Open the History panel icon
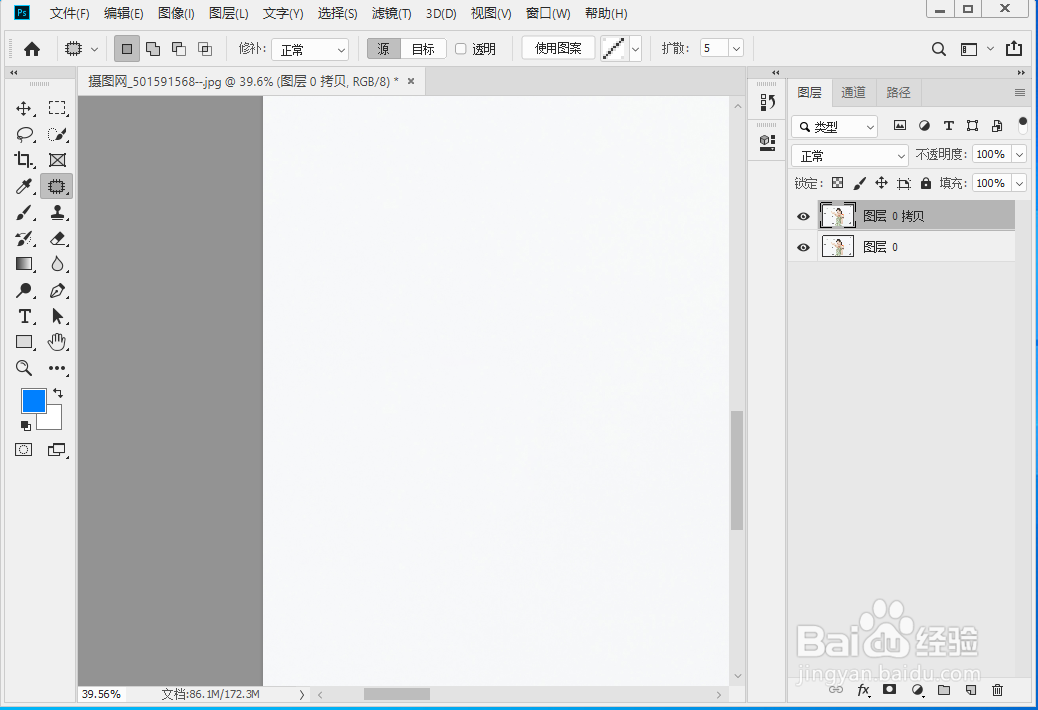This screenshot has width=1038, height=710. 767,102
